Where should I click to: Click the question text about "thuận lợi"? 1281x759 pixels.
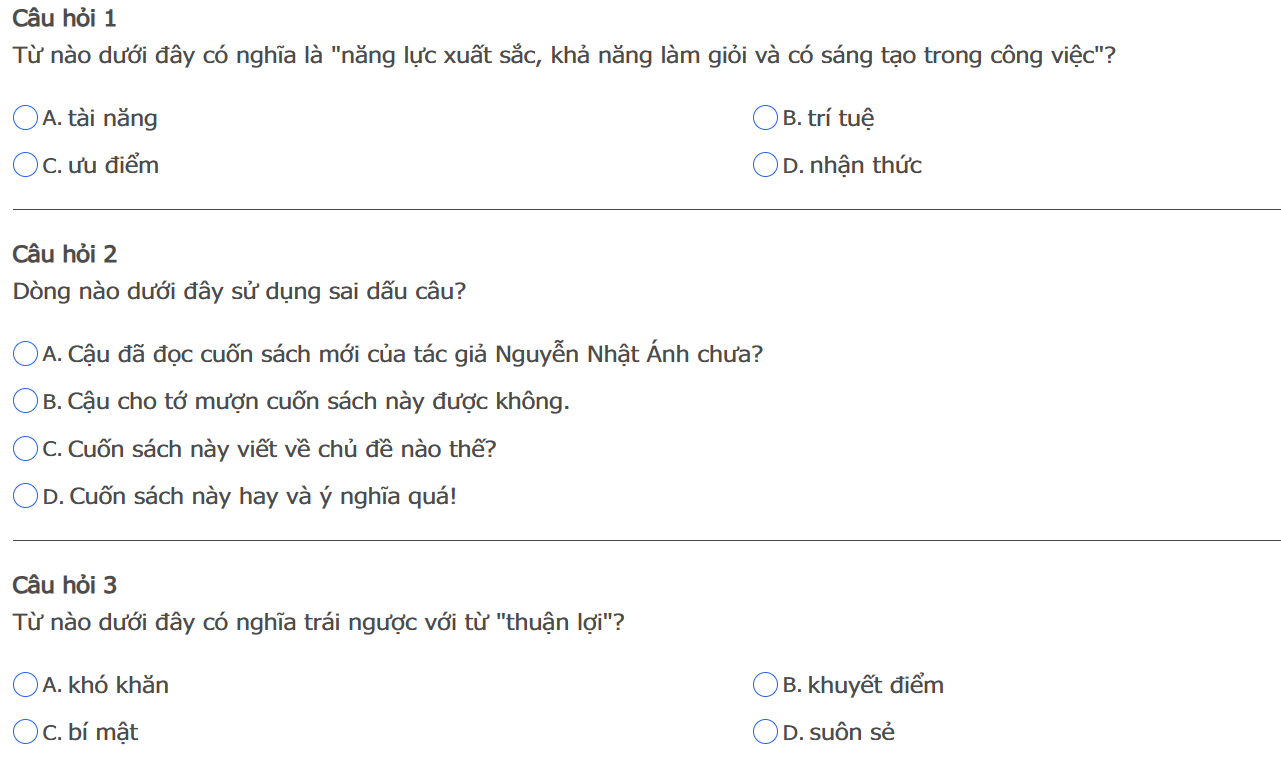point(318,622)
